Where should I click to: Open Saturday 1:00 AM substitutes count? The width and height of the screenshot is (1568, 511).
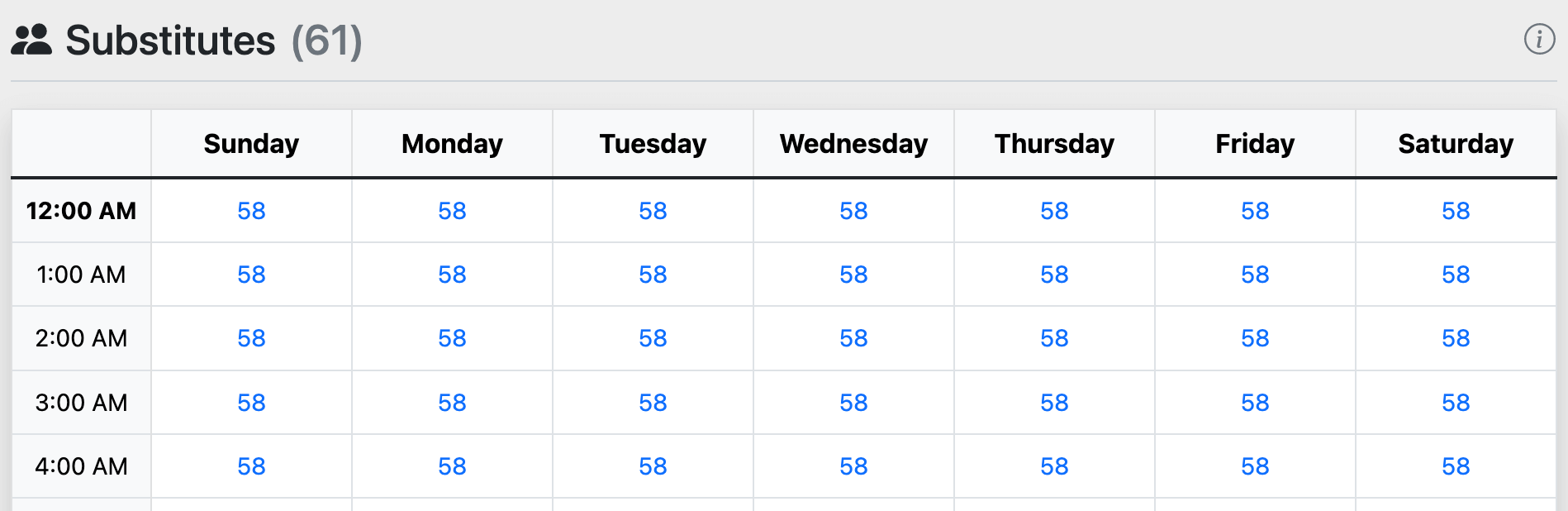pos(1456,275)
